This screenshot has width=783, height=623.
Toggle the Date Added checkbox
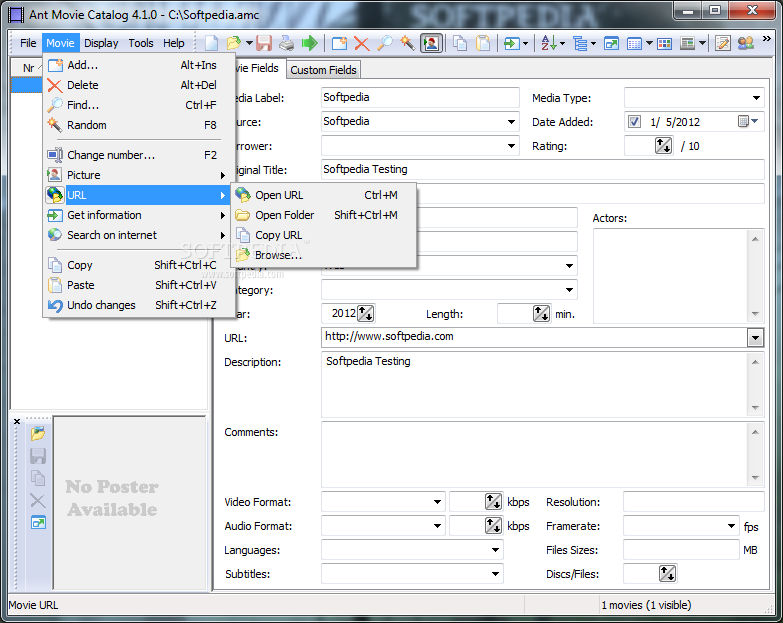tap(634, 121)
